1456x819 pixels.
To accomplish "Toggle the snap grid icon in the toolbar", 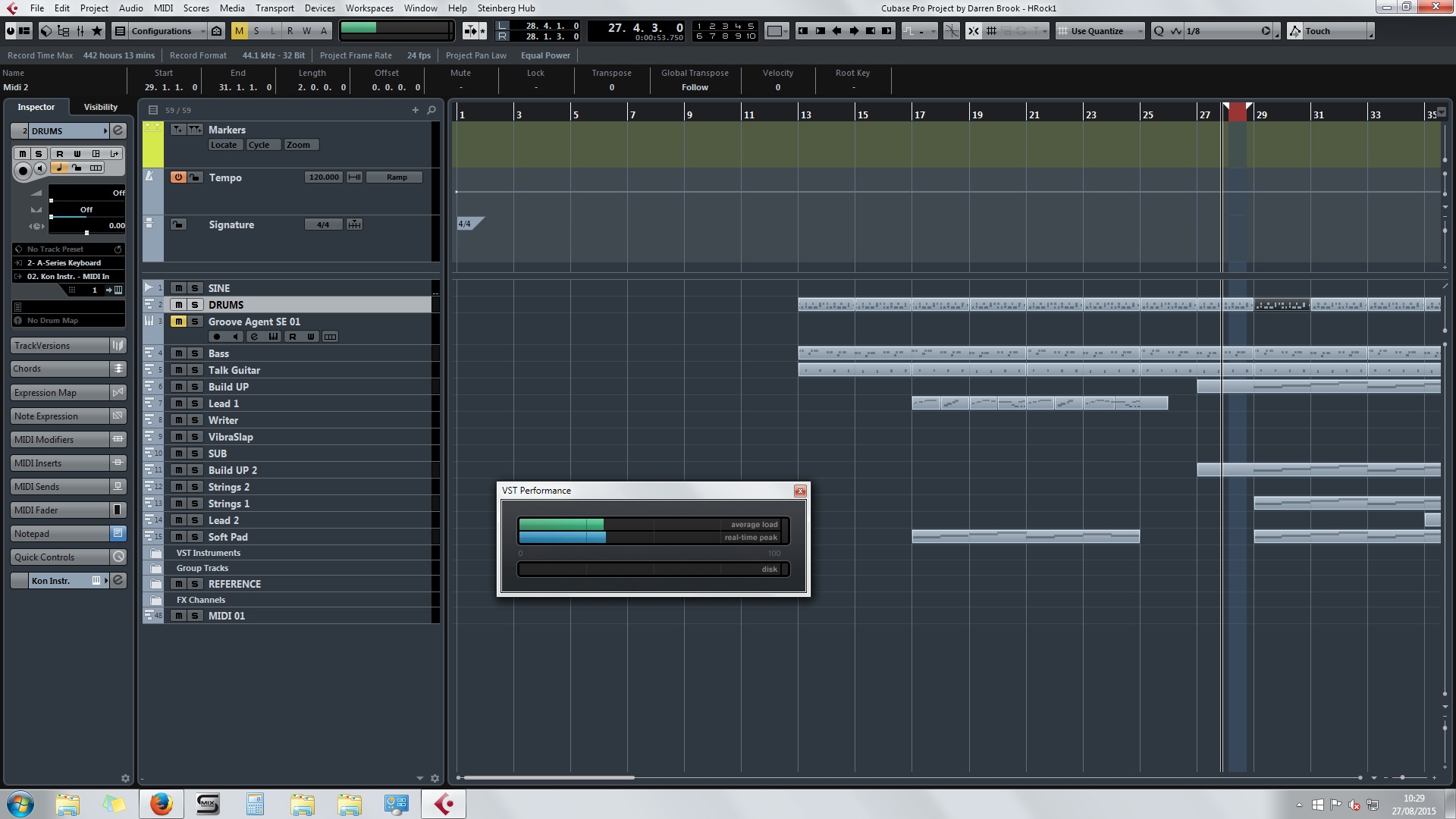I will (991, 31).
